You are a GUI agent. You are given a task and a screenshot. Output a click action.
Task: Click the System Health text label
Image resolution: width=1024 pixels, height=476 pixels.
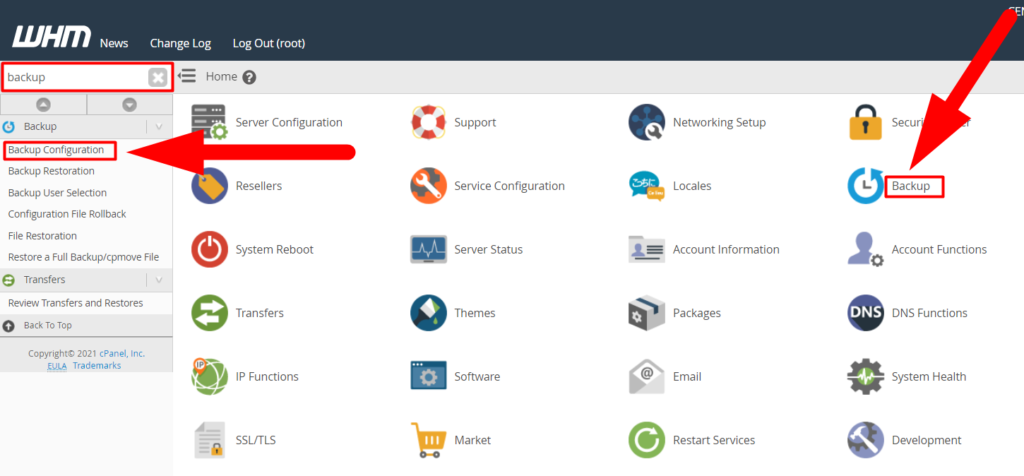(x=929, y=377)
